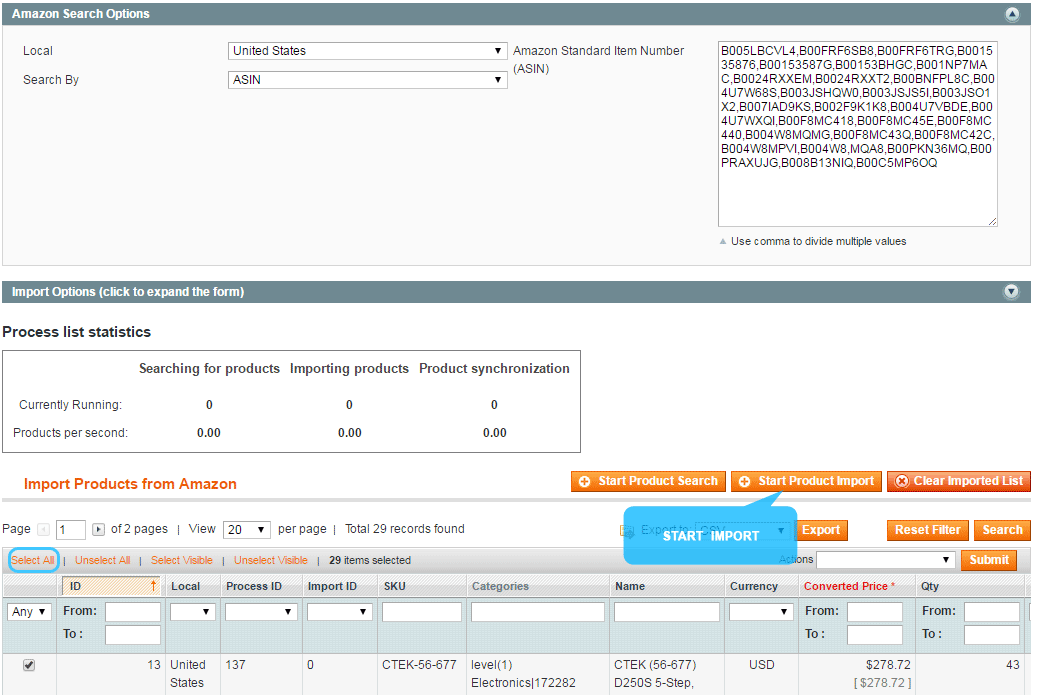
Task: Click the Unselect All link
Action: [103, 560]
